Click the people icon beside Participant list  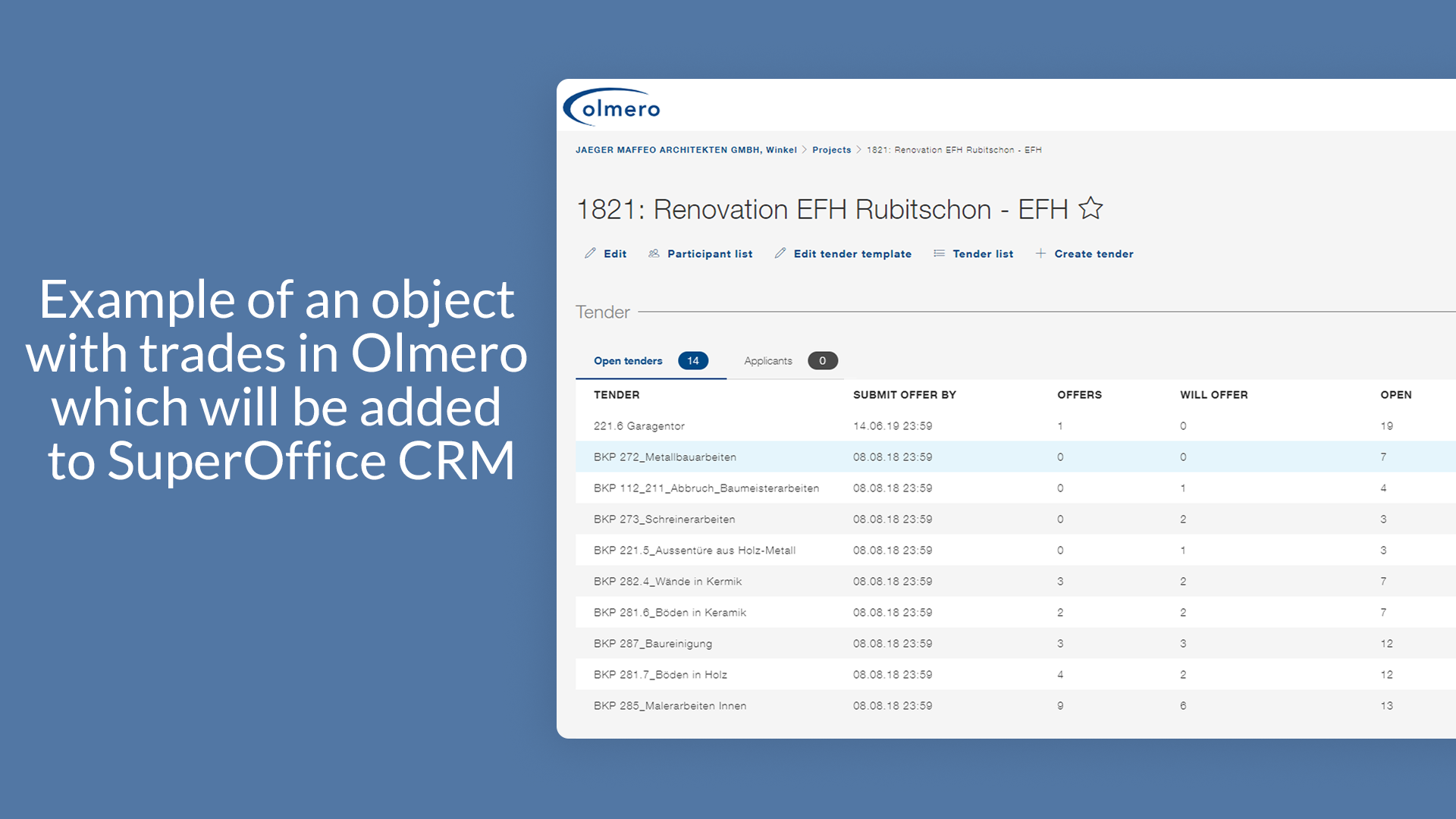654,253
